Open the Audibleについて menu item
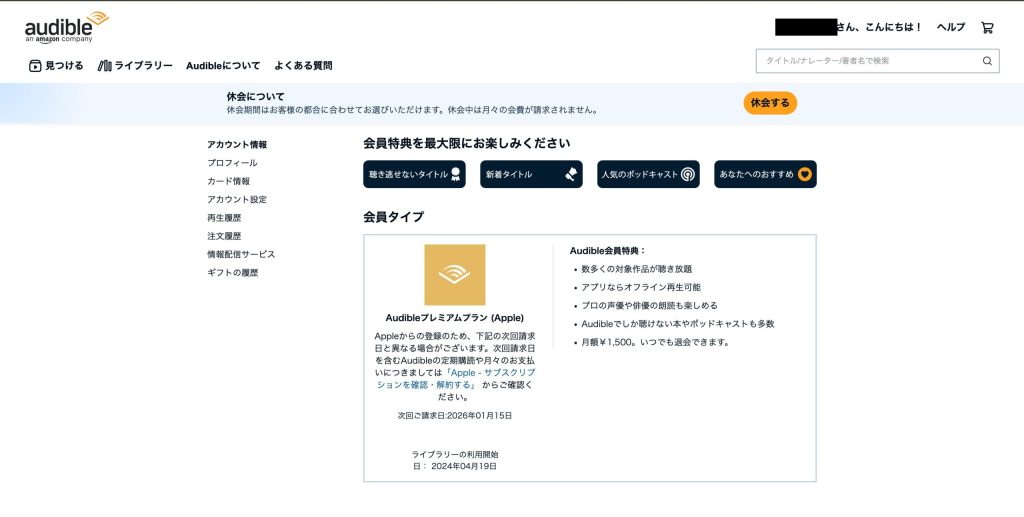Screen dimensions: 1024x517 click(223, 65)
